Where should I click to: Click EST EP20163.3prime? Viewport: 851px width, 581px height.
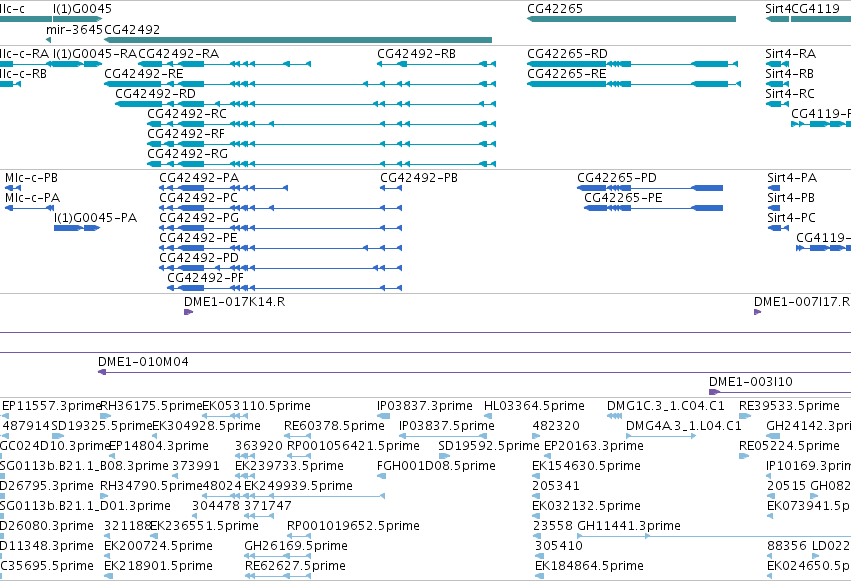point(548,456)
